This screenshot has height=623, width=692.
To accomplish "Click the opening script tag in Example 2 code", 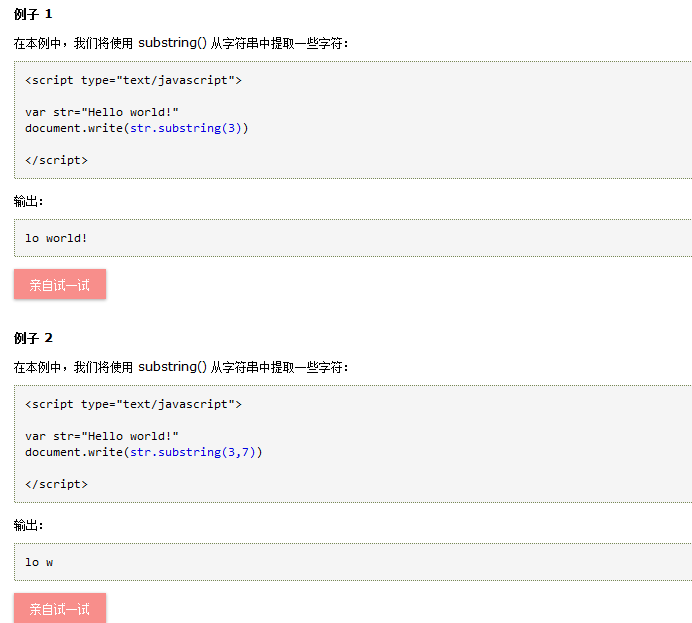I will coord(133,404).
